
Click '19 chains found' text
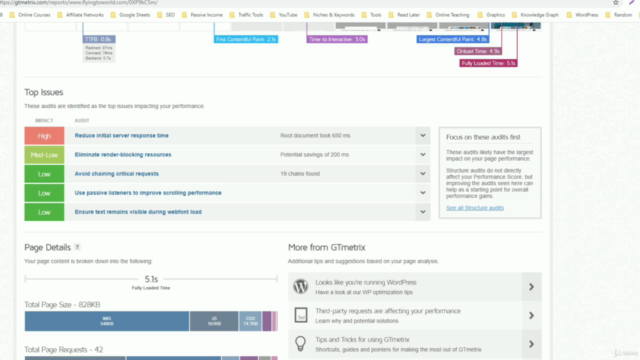click(x=300, y=173)
